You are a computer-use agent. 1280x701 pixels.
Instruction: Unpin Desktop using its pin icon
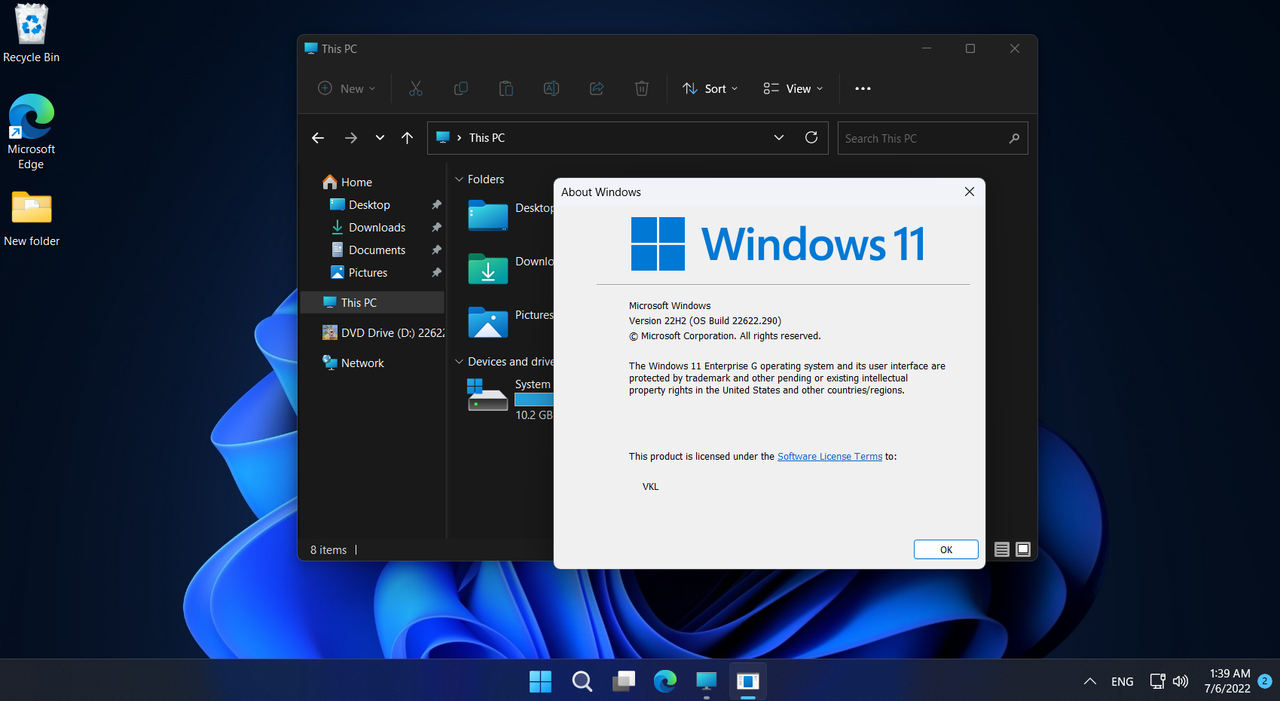click(x=436, y=204)
